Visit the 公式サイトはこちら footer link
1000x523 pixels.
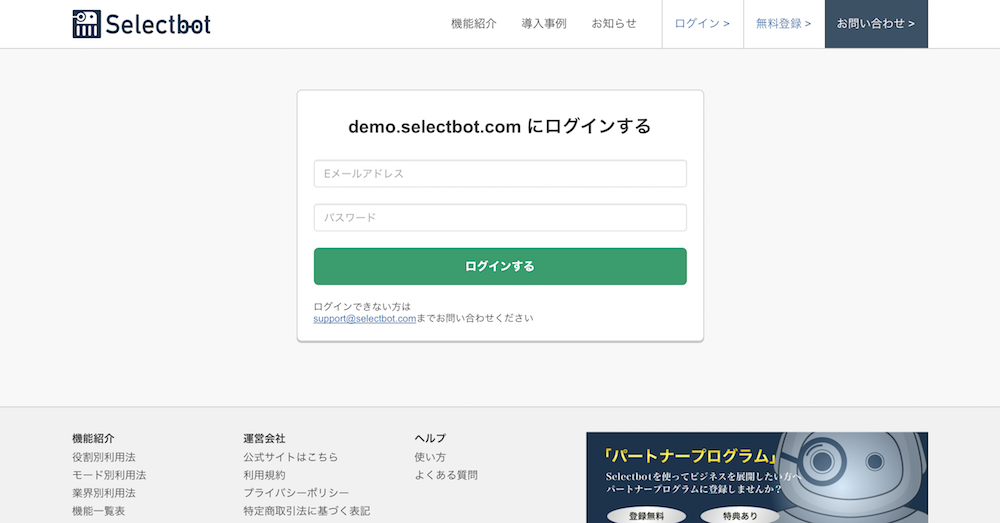coord(290,457)
